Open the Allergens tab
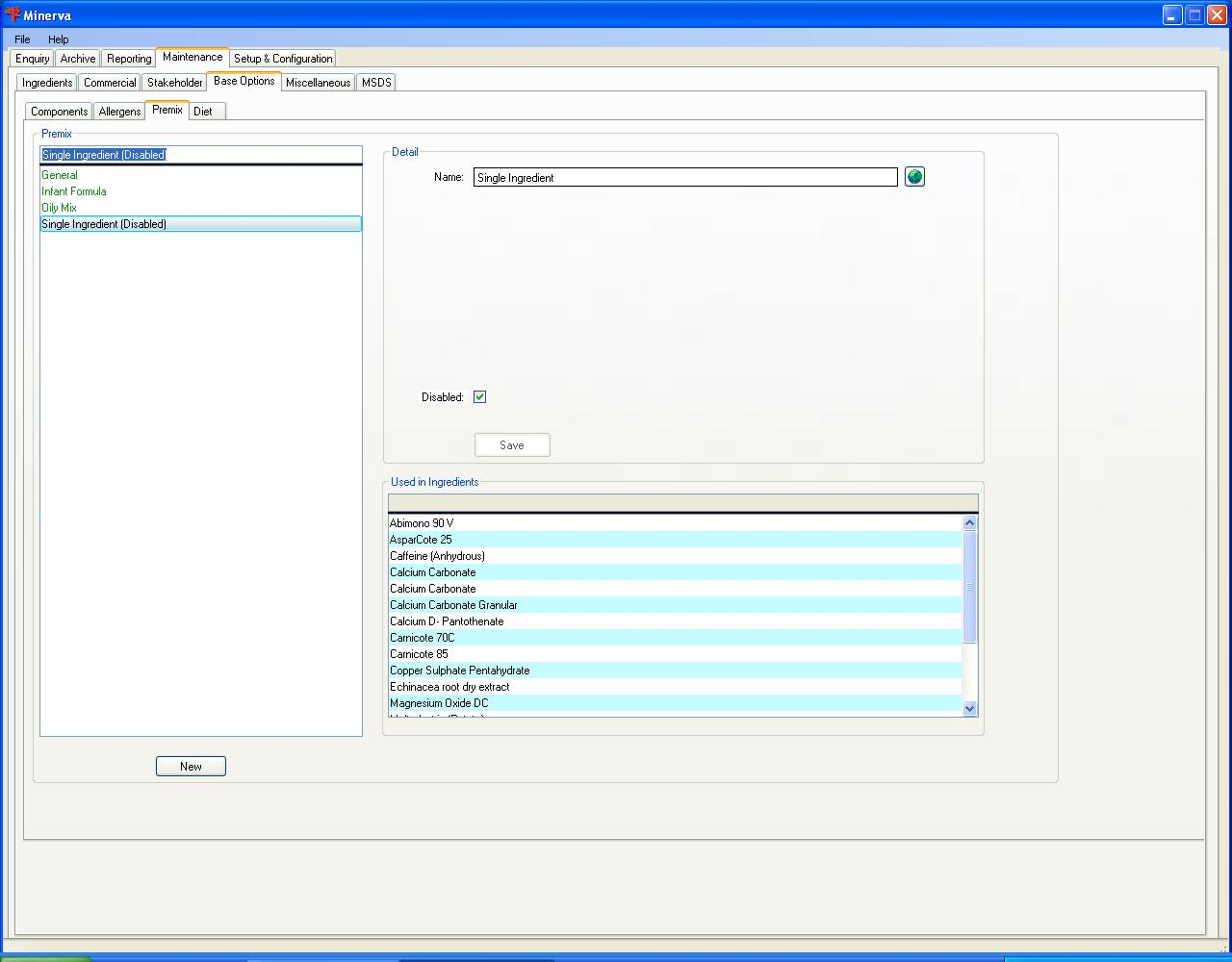 click(x=119, y=112)
